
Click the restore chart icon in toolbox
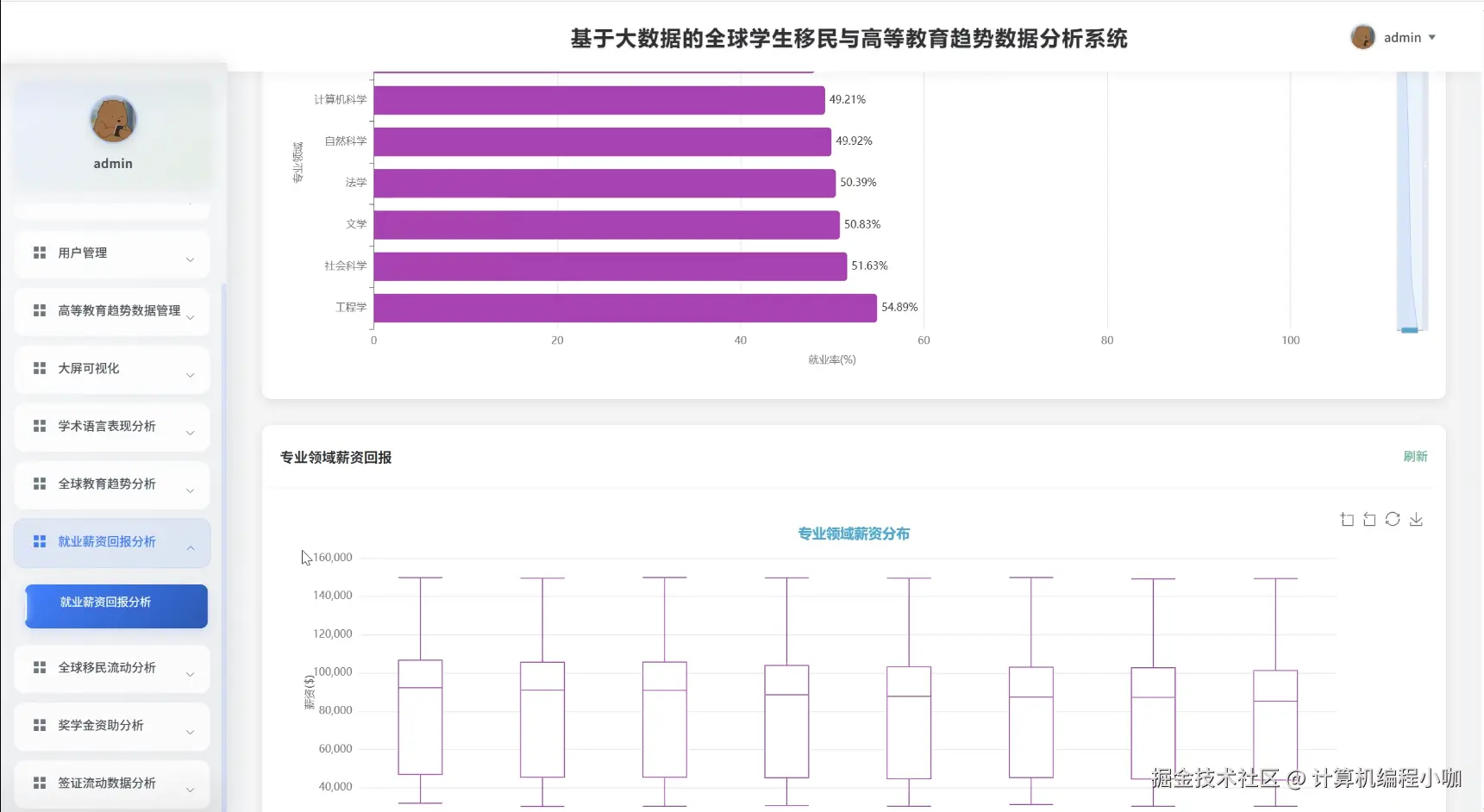coord(1393,519)
